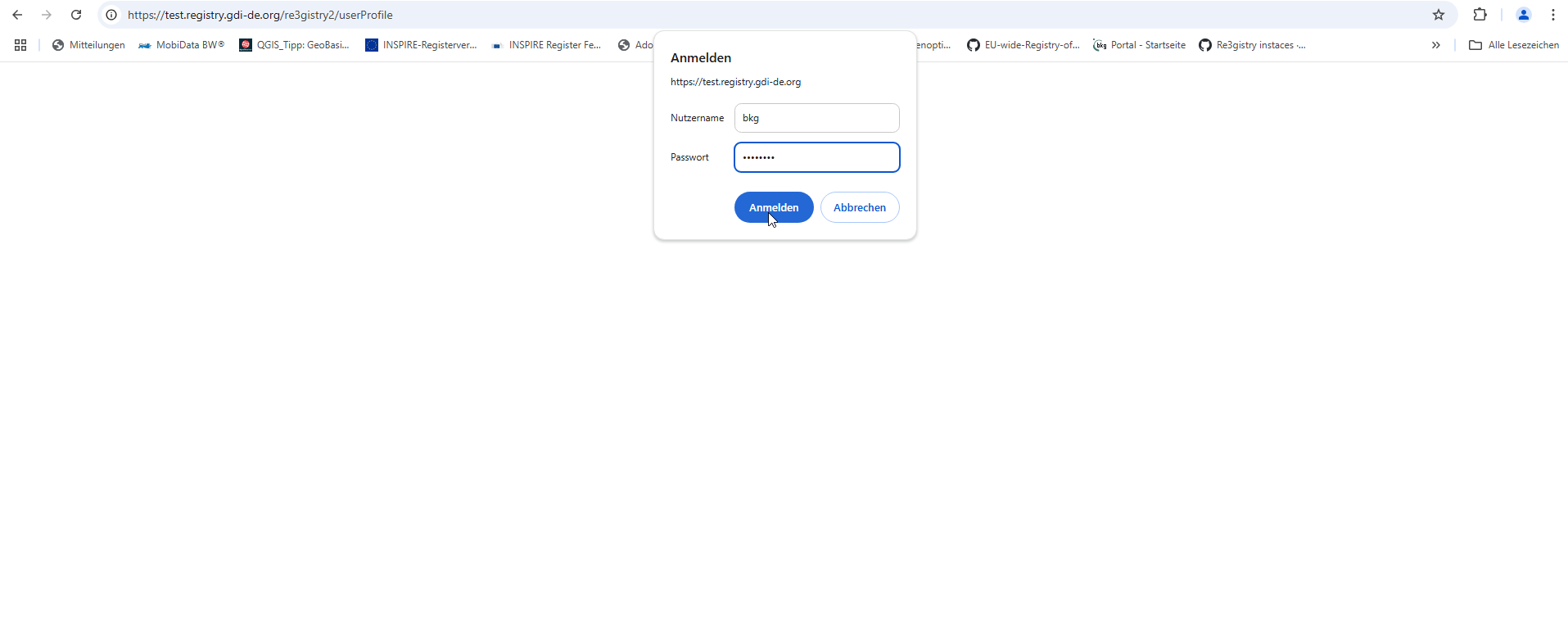Bookmark this page with the star icon
Viewport: 1568px width, 625px height.
coord(1439,15)
